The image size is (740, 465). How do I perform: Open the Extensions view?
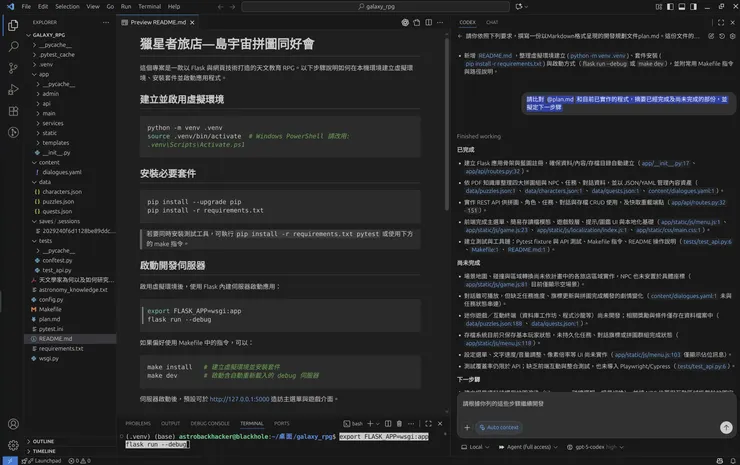pos(13,111)
